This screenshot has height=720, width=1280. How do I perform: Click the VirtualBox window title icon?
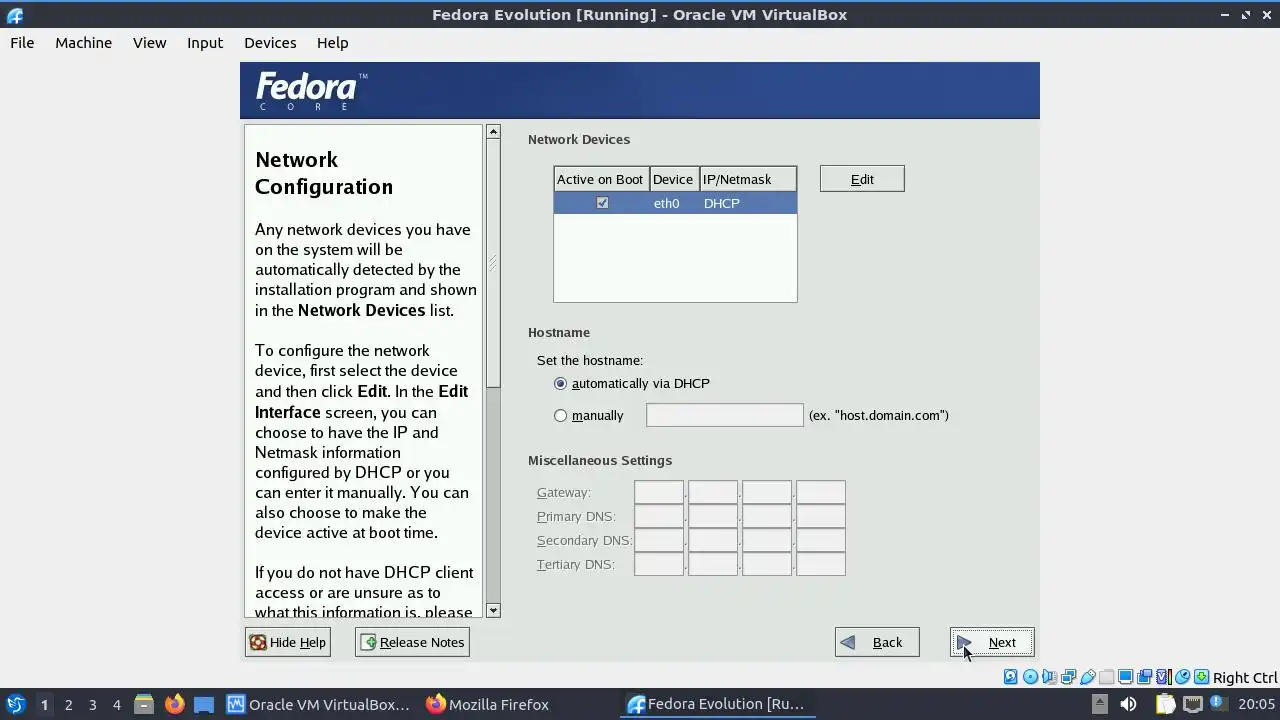[x=14, y=15]
